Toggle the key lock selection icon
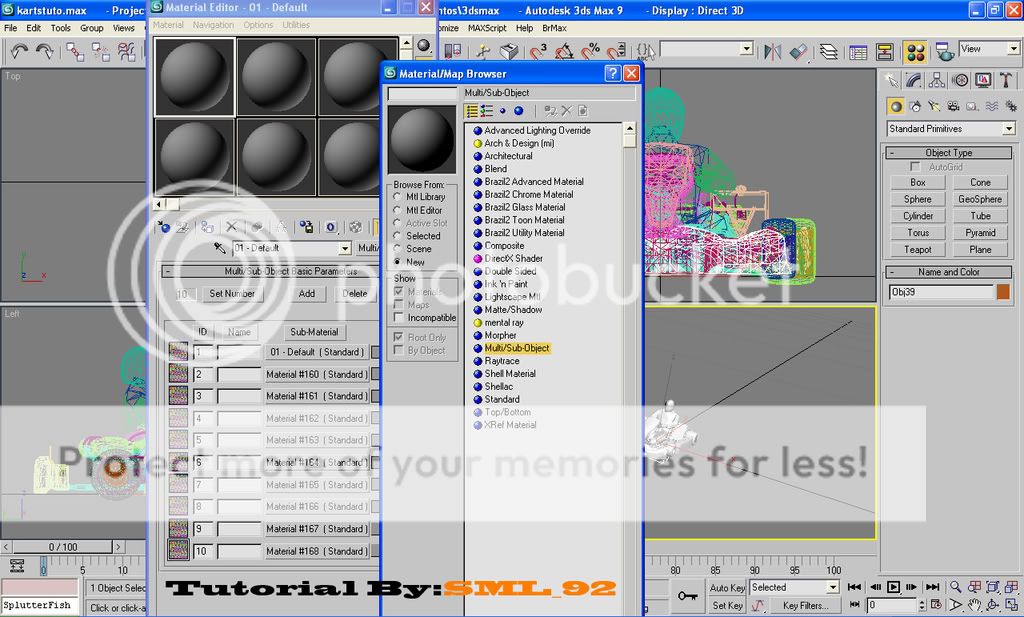1024x617 pixels. 687,595
